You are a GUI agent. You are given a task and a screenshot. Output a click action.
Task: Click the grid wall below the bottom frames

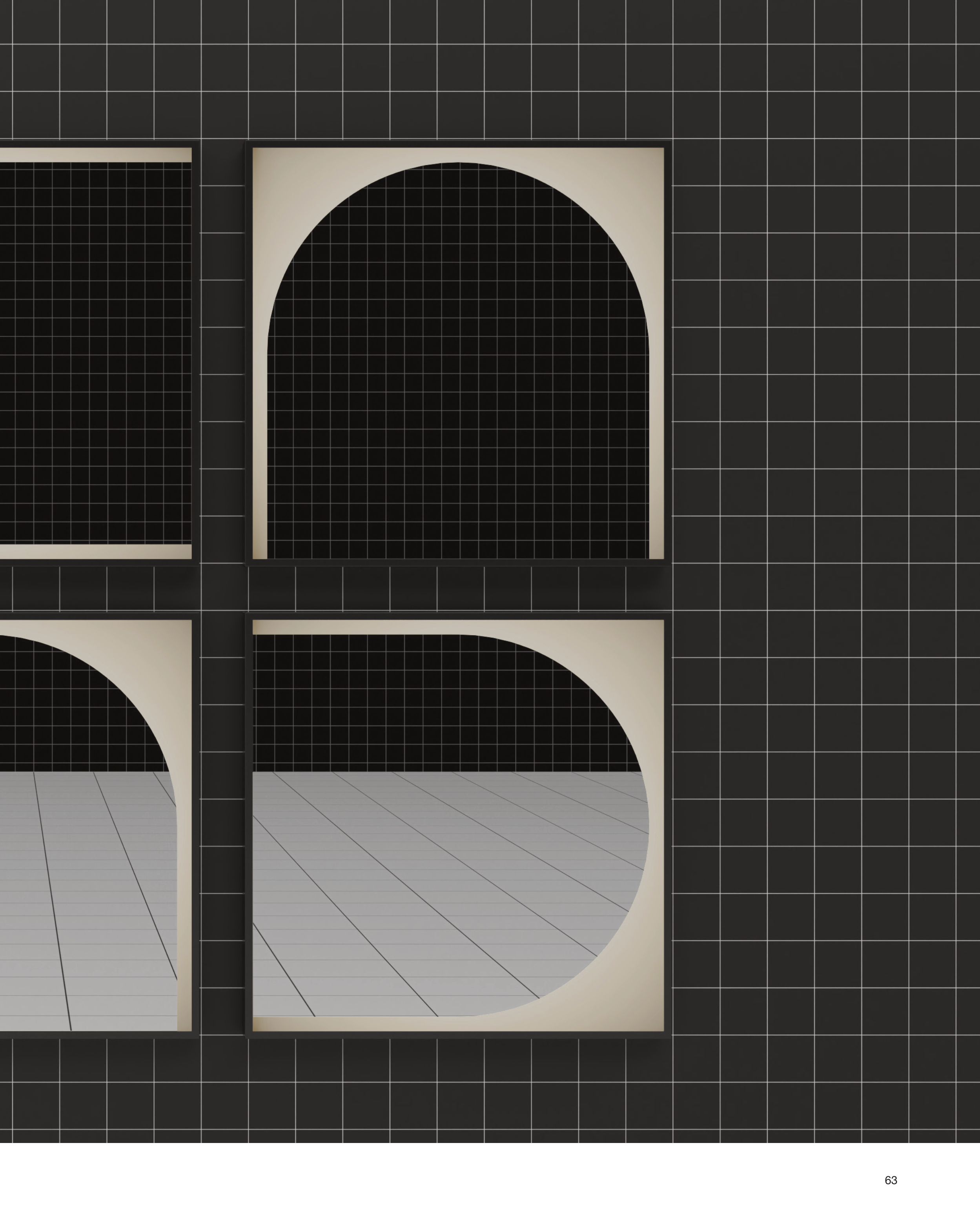[454, 1091]
